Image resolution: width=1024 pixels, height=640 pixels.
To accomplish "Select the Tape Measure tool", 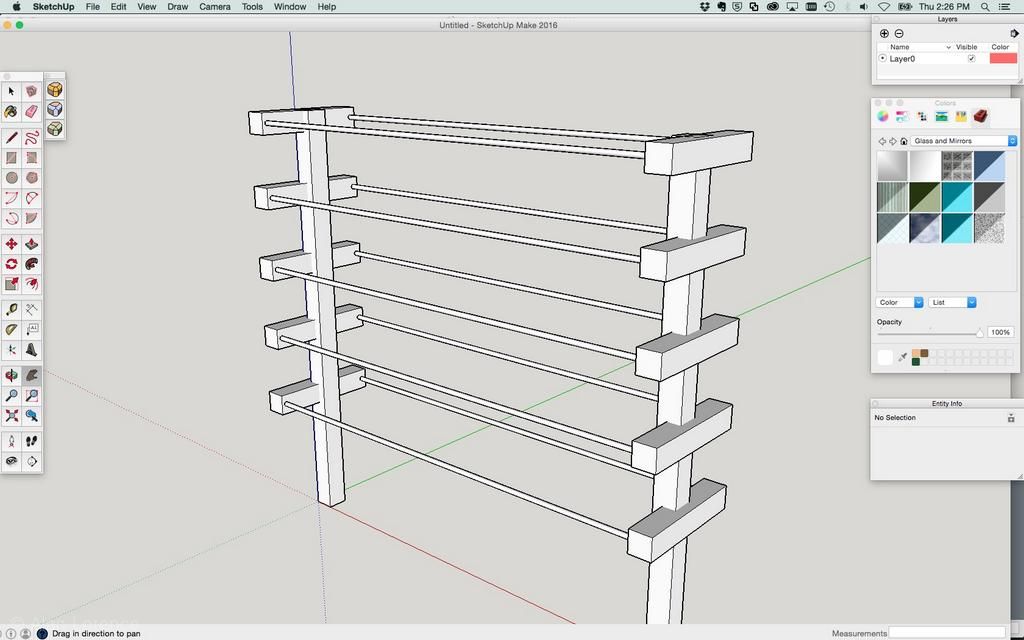I will tap(11, 309).
